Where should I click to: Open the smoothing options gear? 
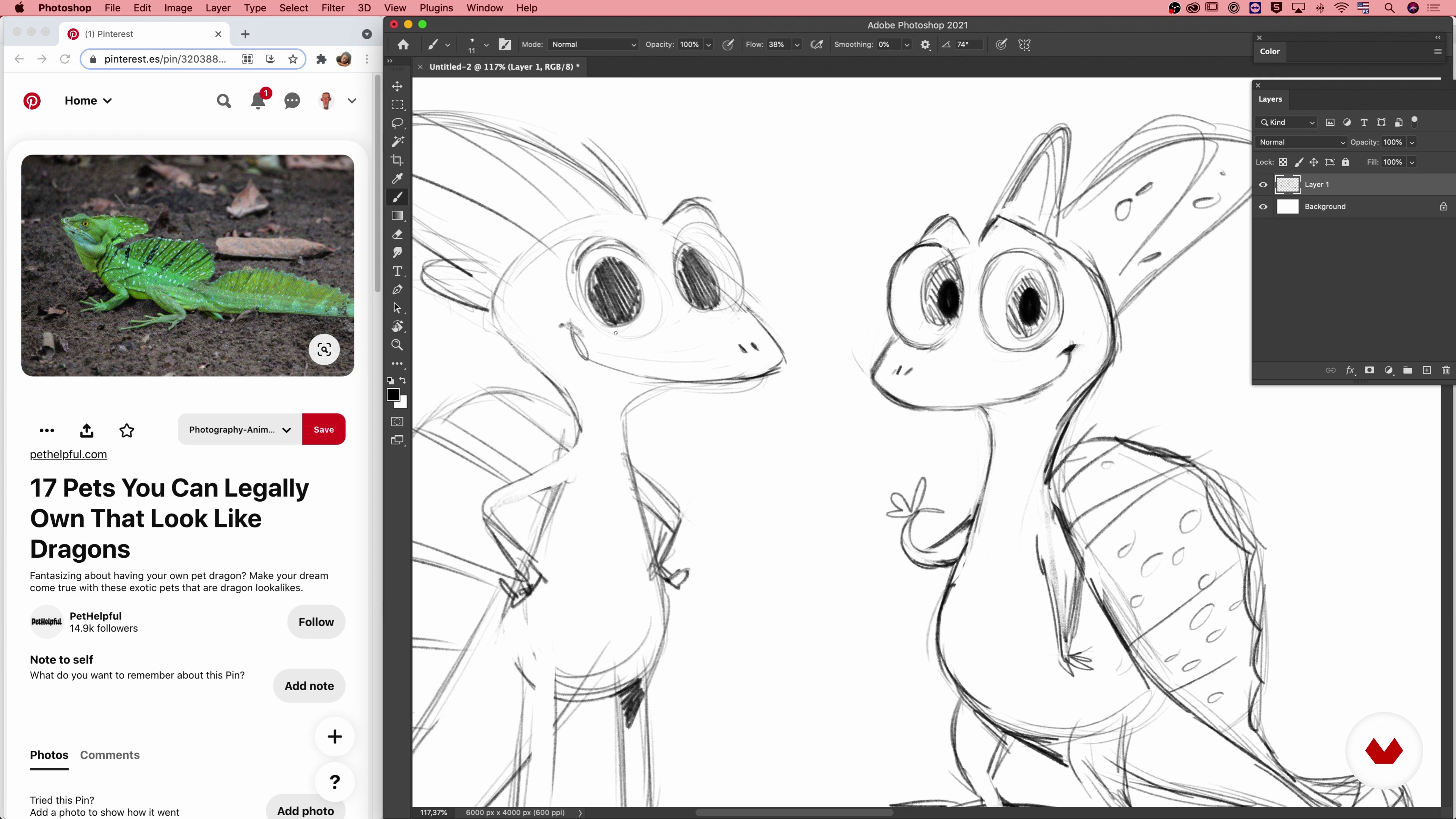[925, 45]
